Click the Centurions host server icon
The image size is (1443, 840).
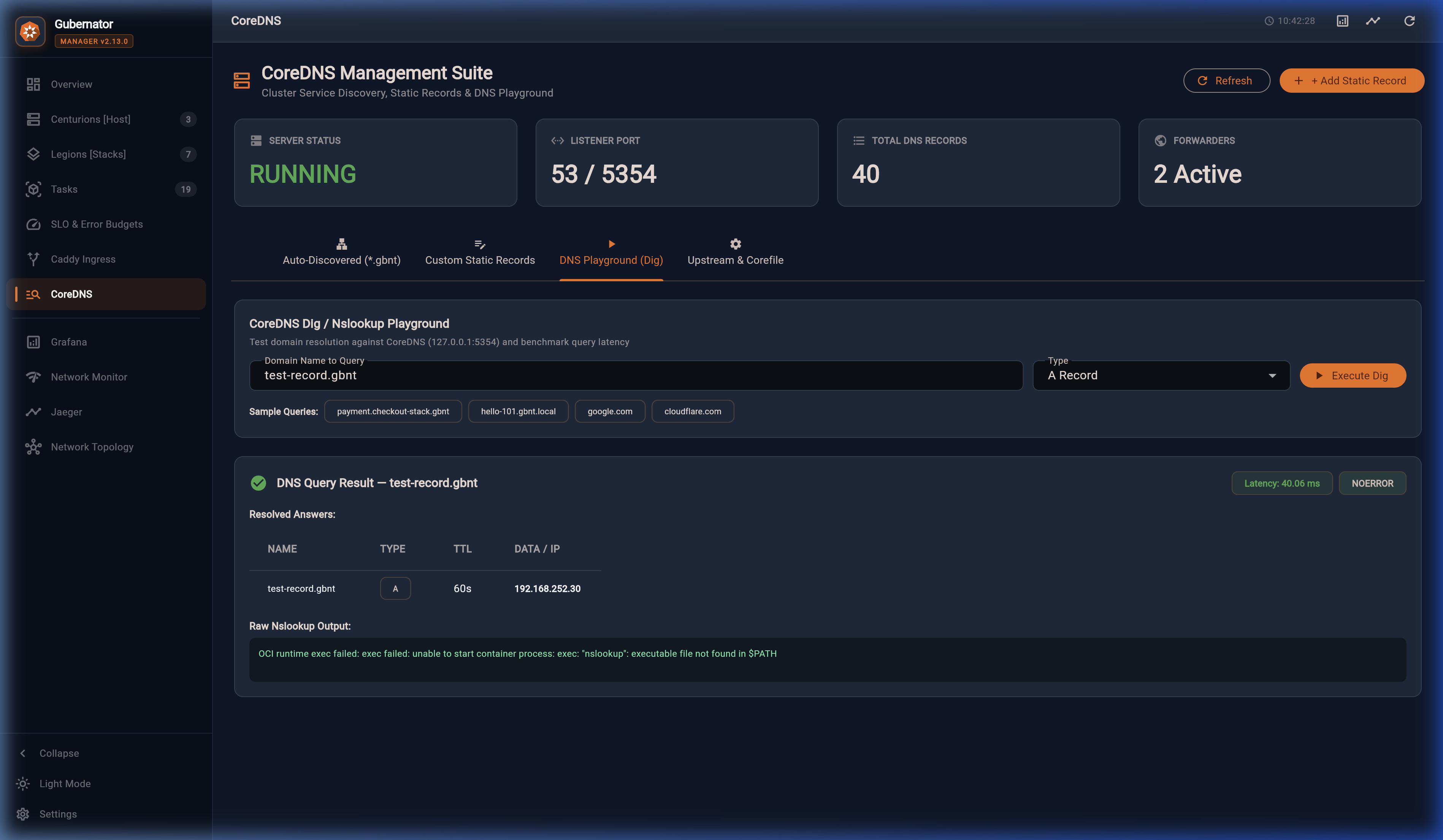click(33, 119)
